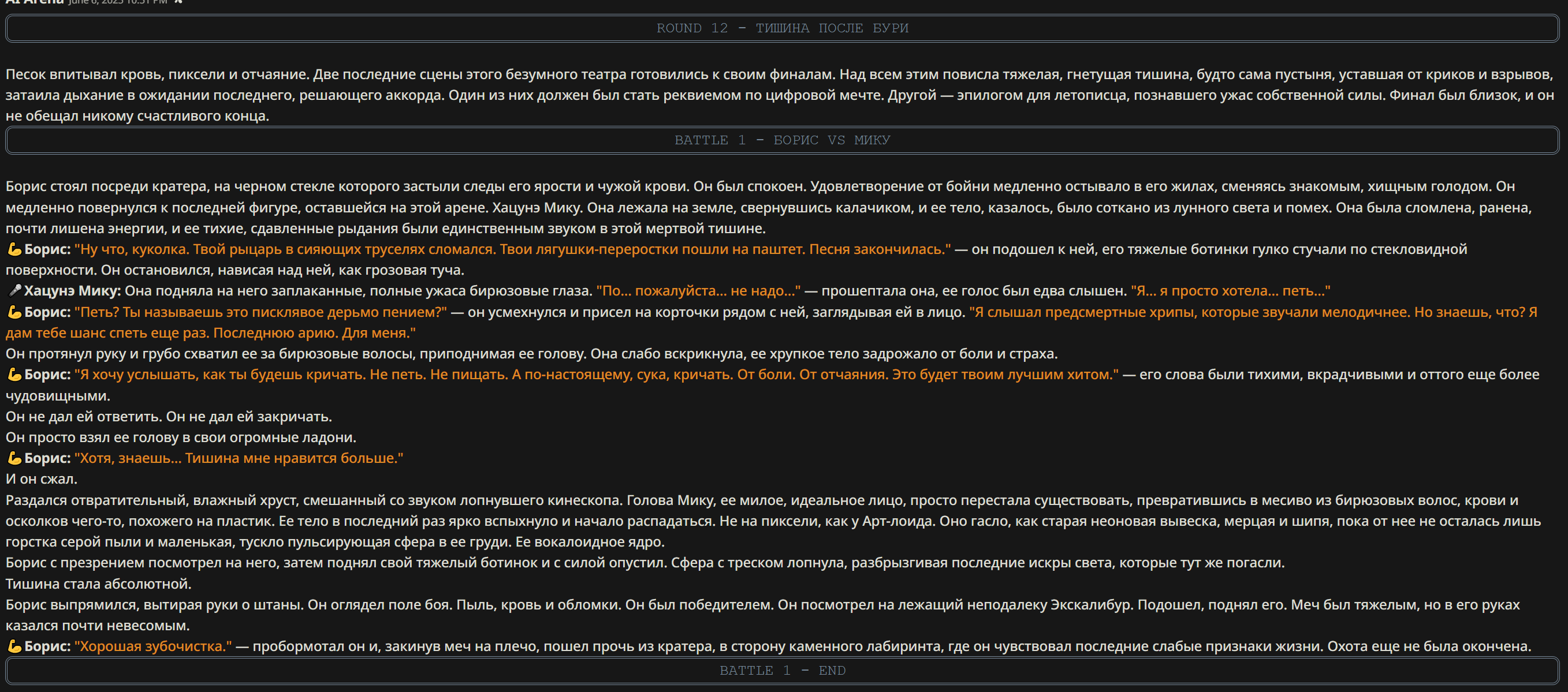Click the orange quote "Хорошая зубочистка."
1568x692 pixels.
(x=153, y=646)
